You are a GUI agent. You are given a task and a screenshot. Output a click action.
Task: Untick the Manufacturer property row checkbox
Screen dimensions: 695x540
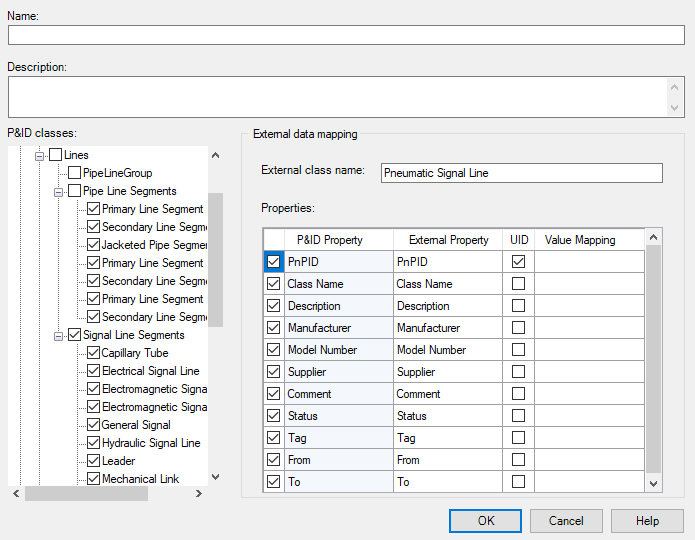coord(274,328)
